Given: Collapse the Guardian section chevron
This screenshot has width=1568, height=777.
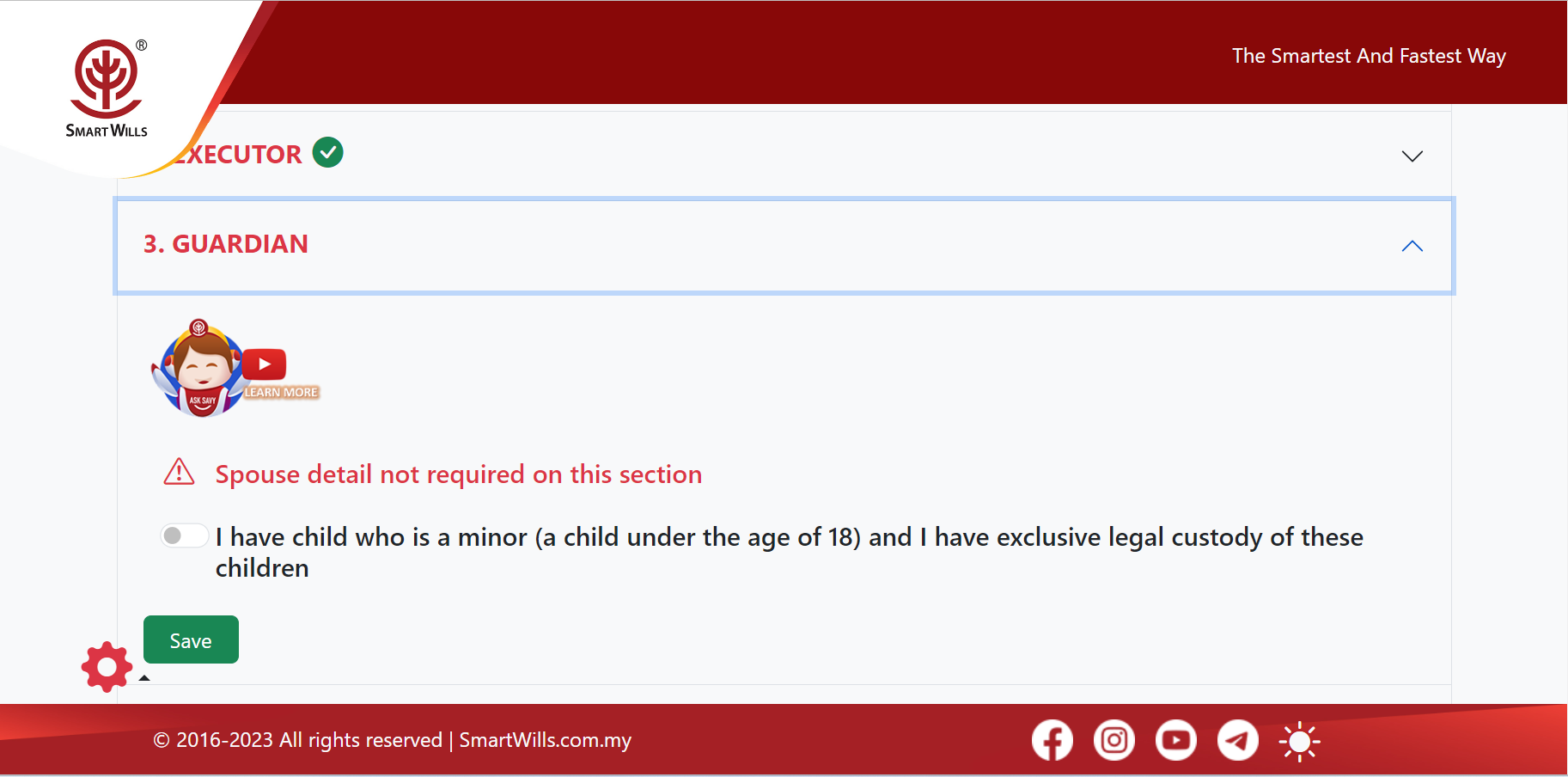Looking at the screenshot, I should pyautogui.click(x=1412, y=246).
